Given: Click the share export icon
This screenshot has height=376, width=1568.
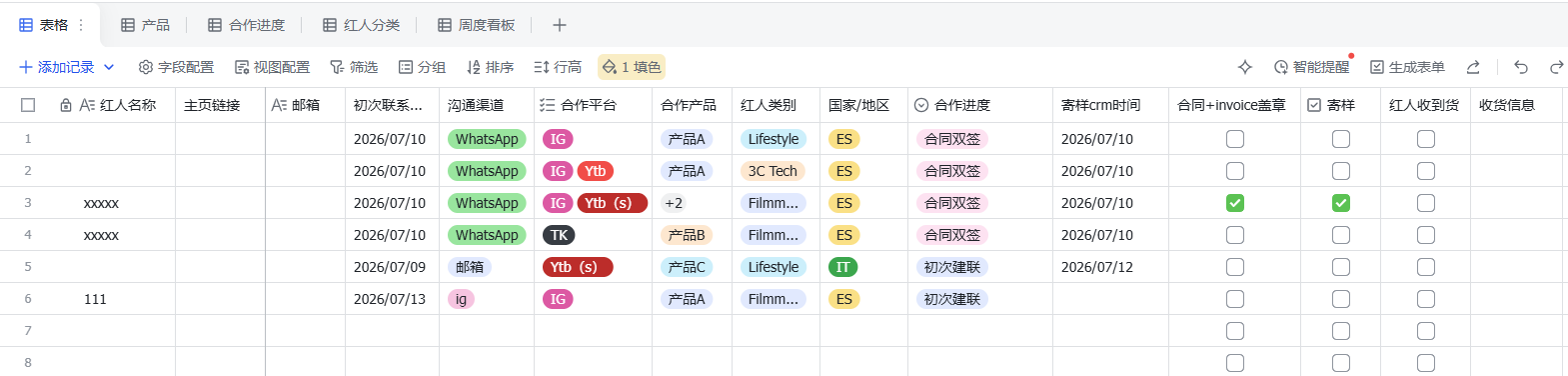Looking at the screenshot, I should pyautogui.click(x=1473, y=67).
